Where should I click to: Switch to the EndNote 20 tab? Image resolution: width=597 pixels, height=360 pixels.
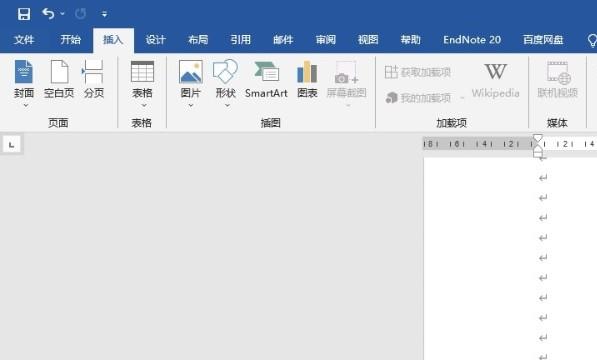pyautogui.click(x=472, y=40)
